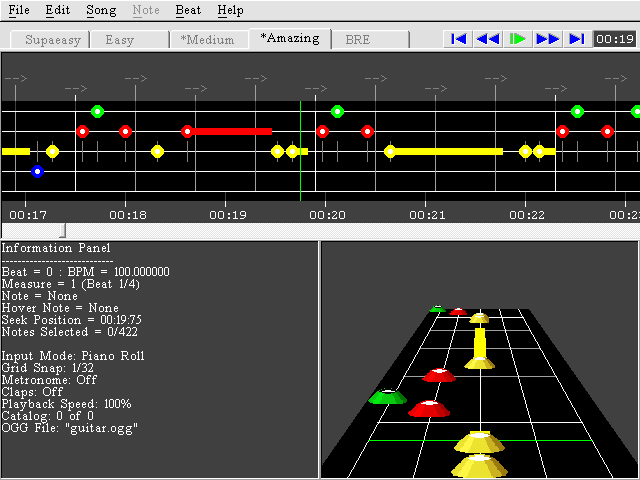Open the Beat menu
The width and height of the screenshot is (640, 480).
188,10
